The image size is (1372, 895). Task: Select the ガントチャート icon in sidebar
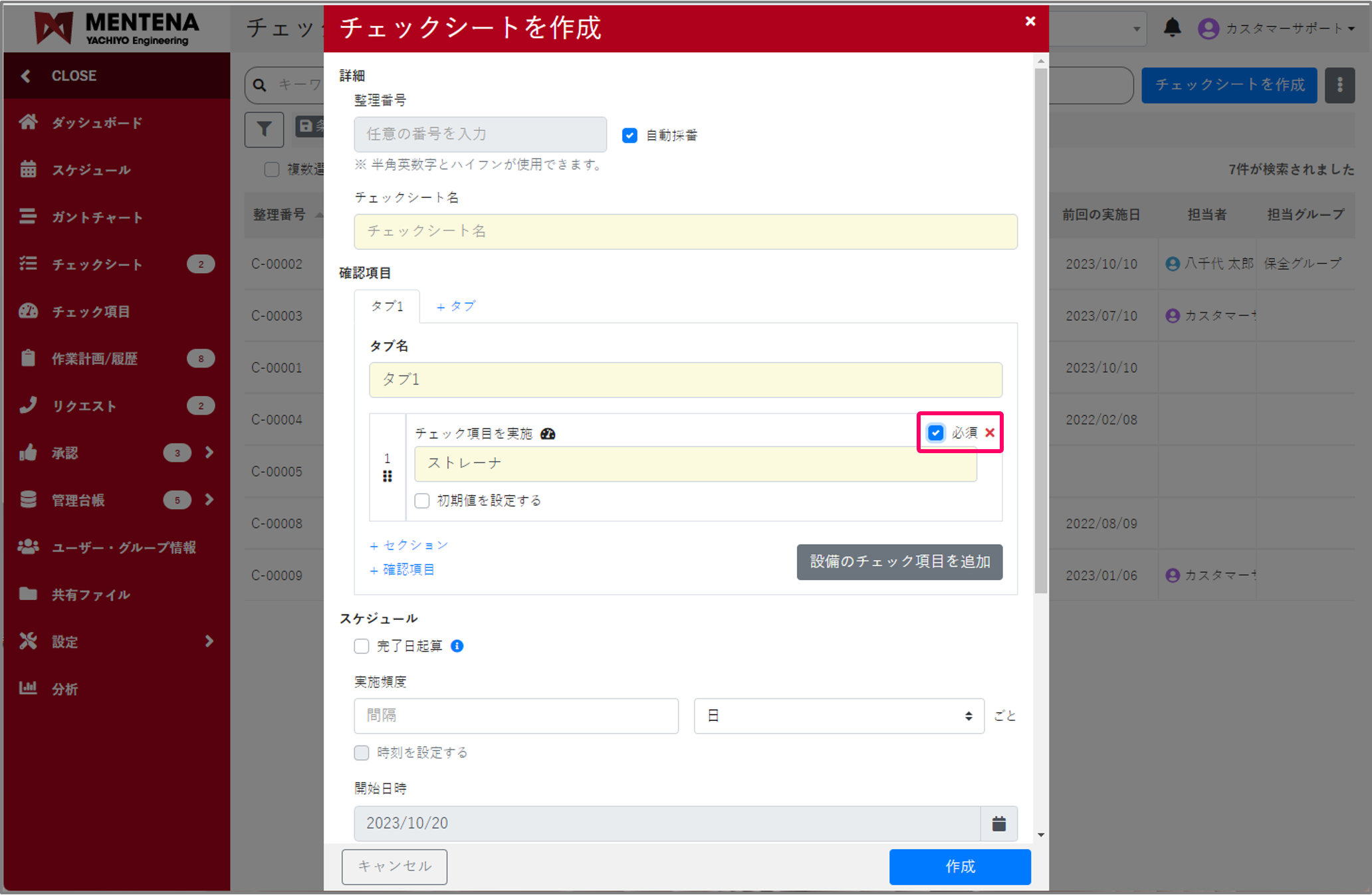pos(29,217)
